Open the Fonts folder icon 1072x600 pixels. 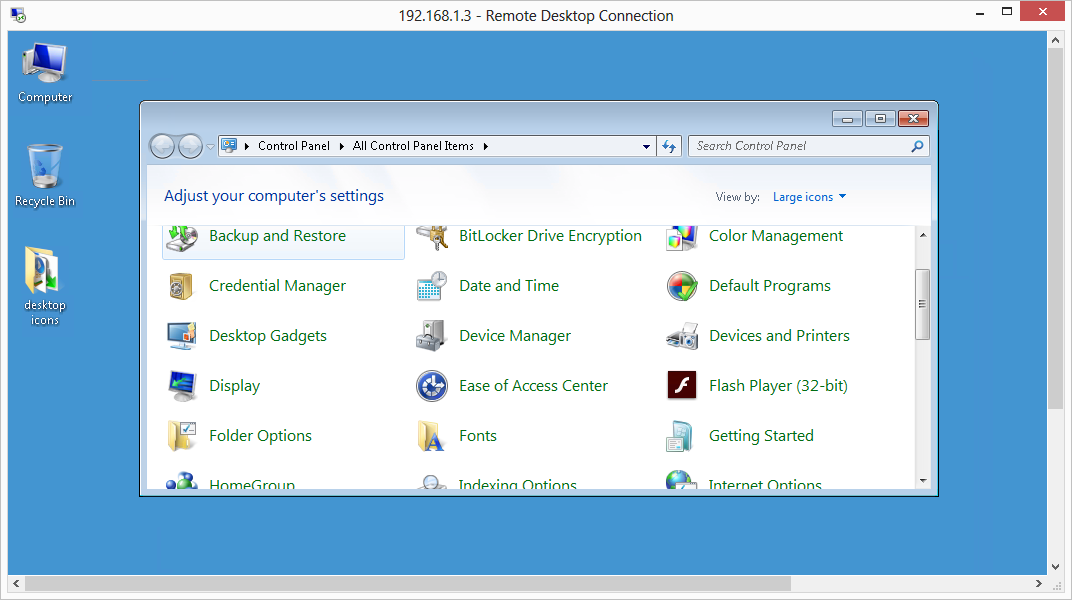tap(431, 436)
